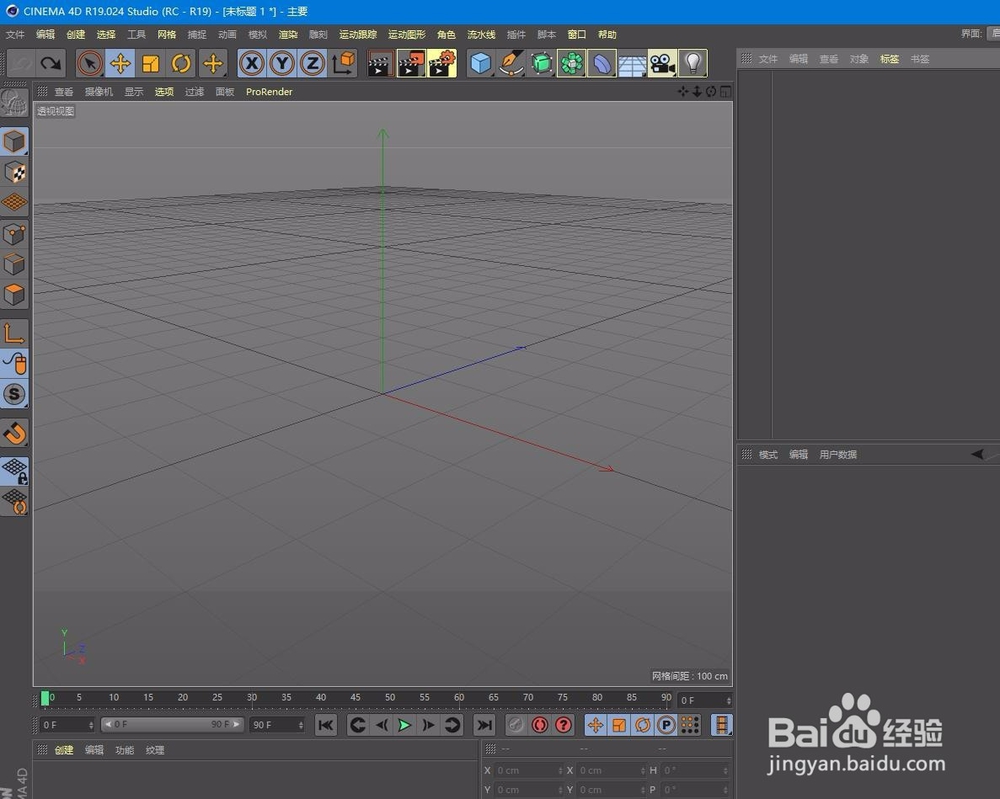The height and width of the screenshot is (799, 1000).
Task: Open the recent tools icon
Action: click(x=213, y=63)
